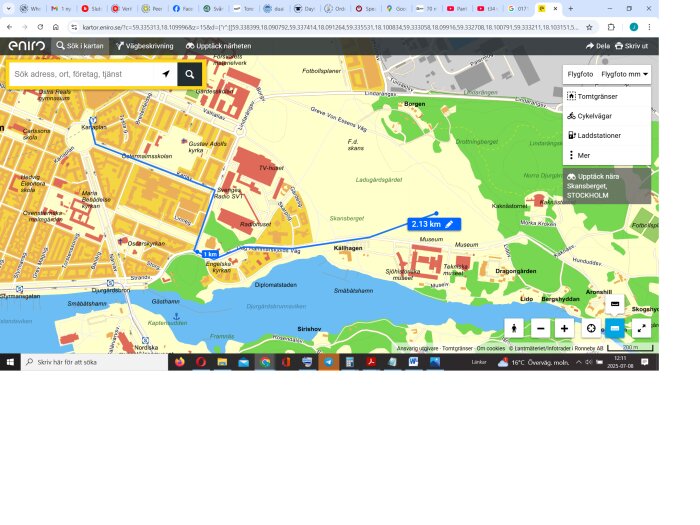Toggle the Cykelvägar layer
Screen dimensions: 700x525
pyautogui.click(x=606, y=116)
